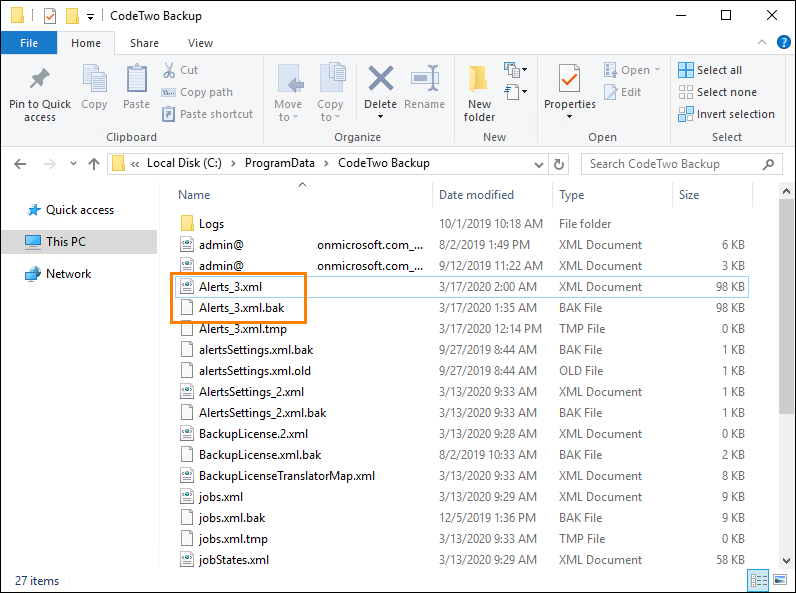Select BackupLicenseTranslatorMap.xml file
Screen dimensions: 796x593
461,476
